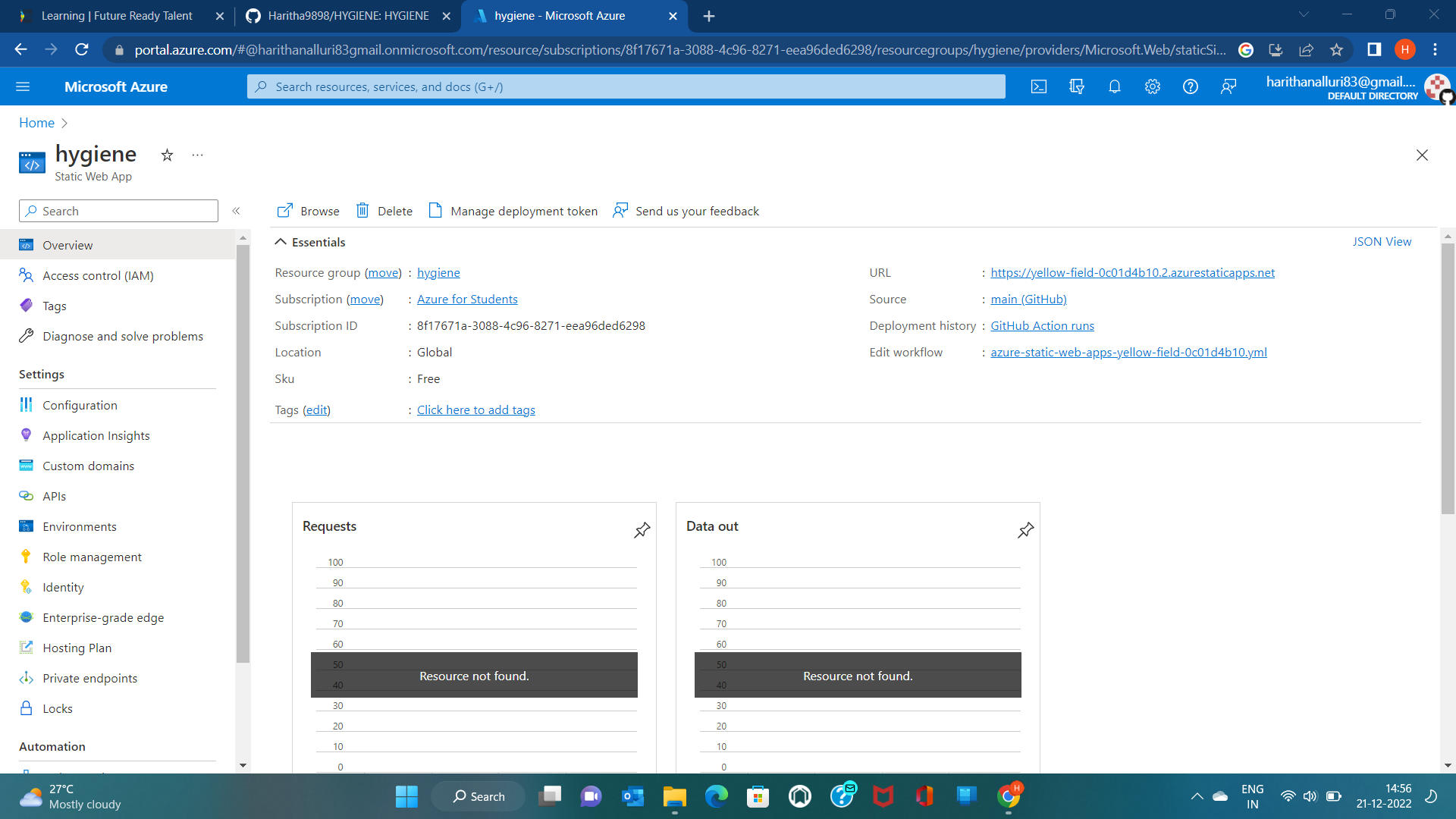
Task: Click the help question mark icon
Action: pyautogui.click(x=1191, y=87)
